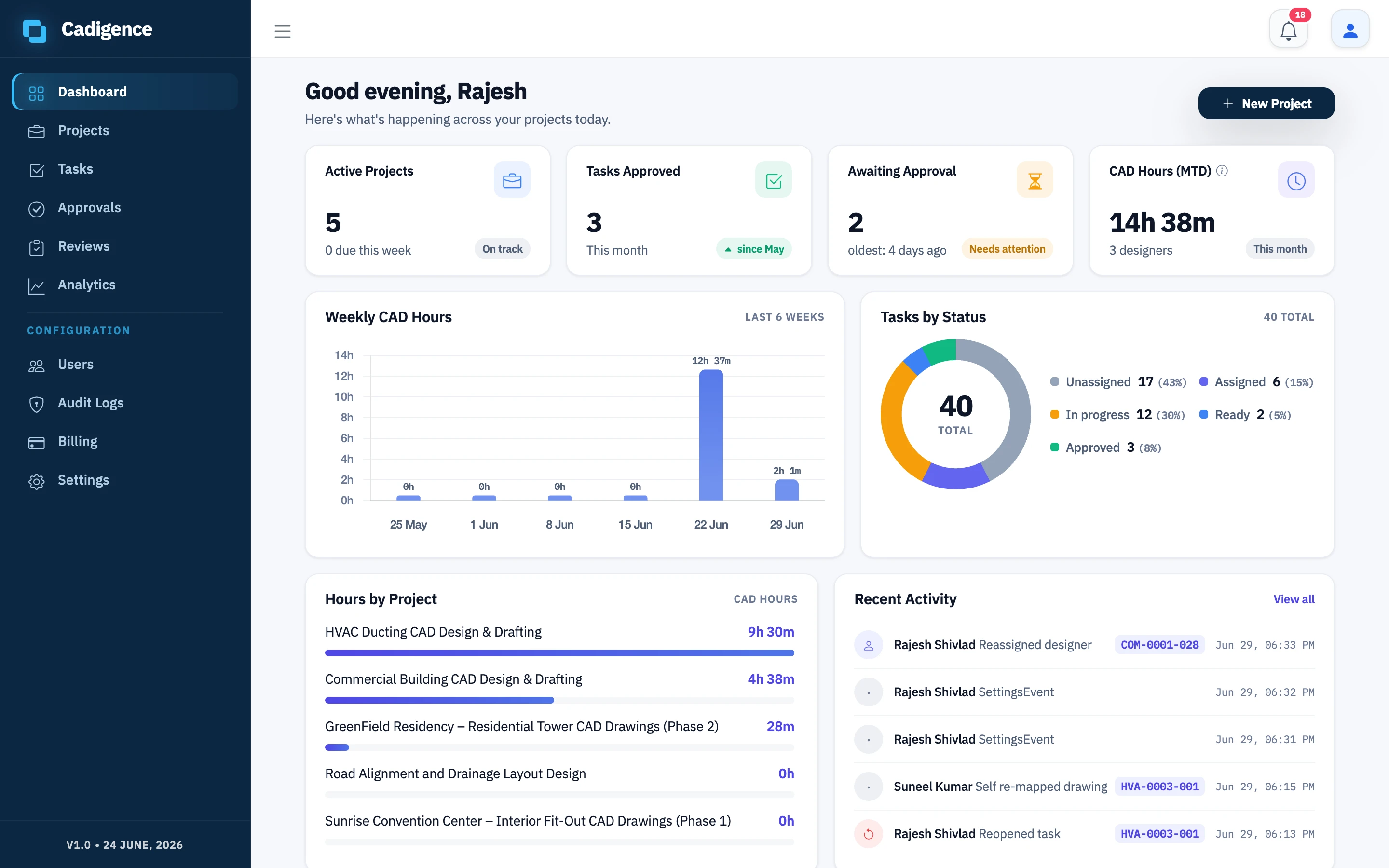Click the "4h 38m" hours value

pos(771,679)
